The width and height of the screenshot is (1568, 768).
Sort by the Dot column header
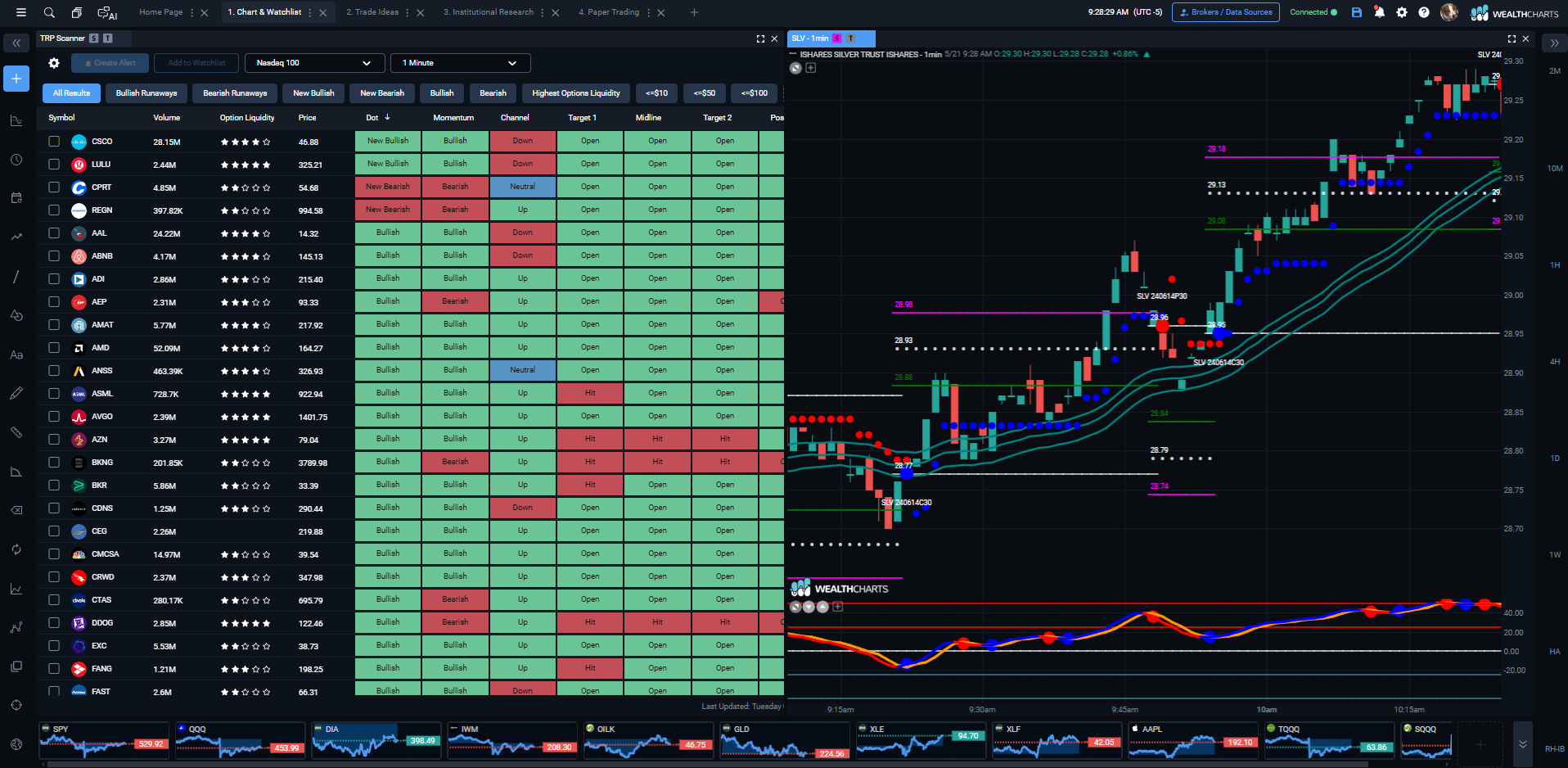[x=378, y=118]
